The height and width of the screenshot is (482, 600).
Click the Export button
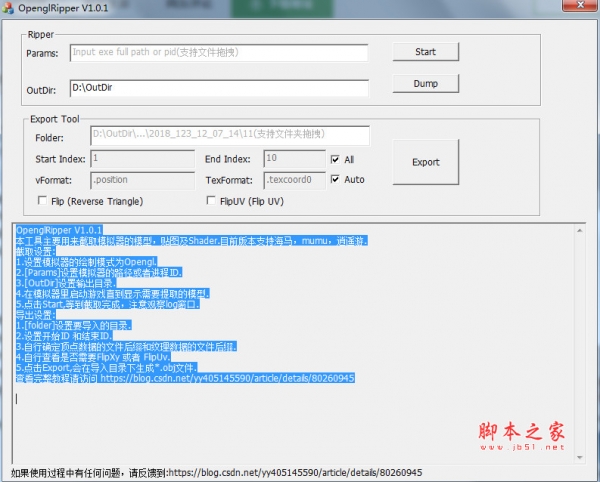(426, 162)
